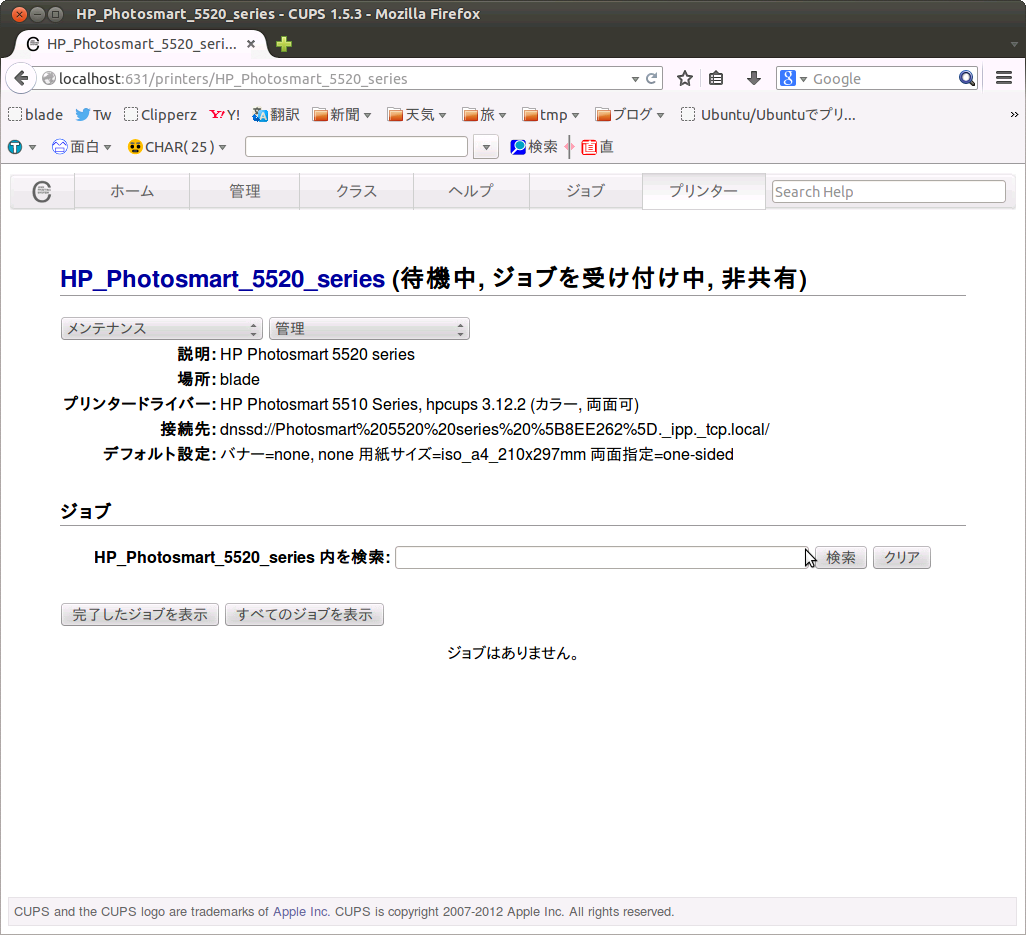Image resolution: width=1026 pixels, height=935 pixels.
Task: Open the toolbar text field dropdown arrow
Action: coord(486,147)
